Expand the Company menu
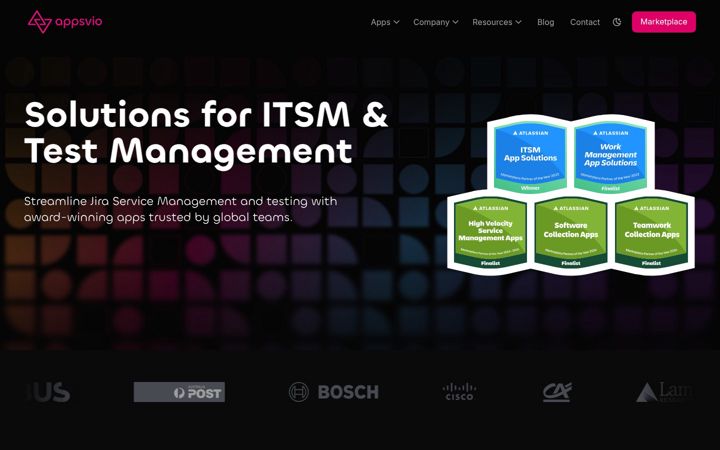The width and height of the screenshot is (720, 450). pos(435,22)
